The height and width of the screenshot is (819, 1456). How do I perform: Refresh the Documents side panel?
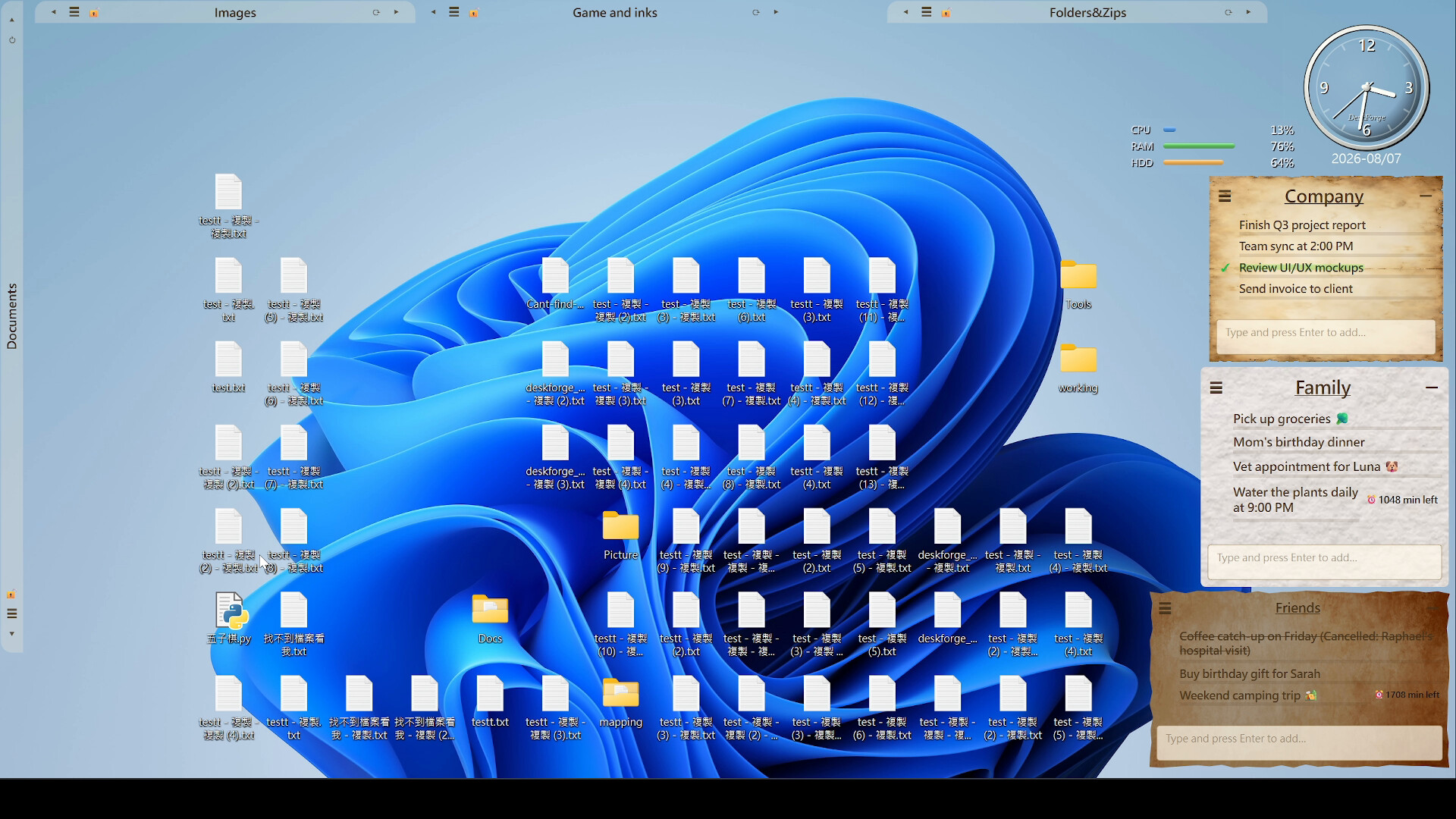[x=11, y=39]
